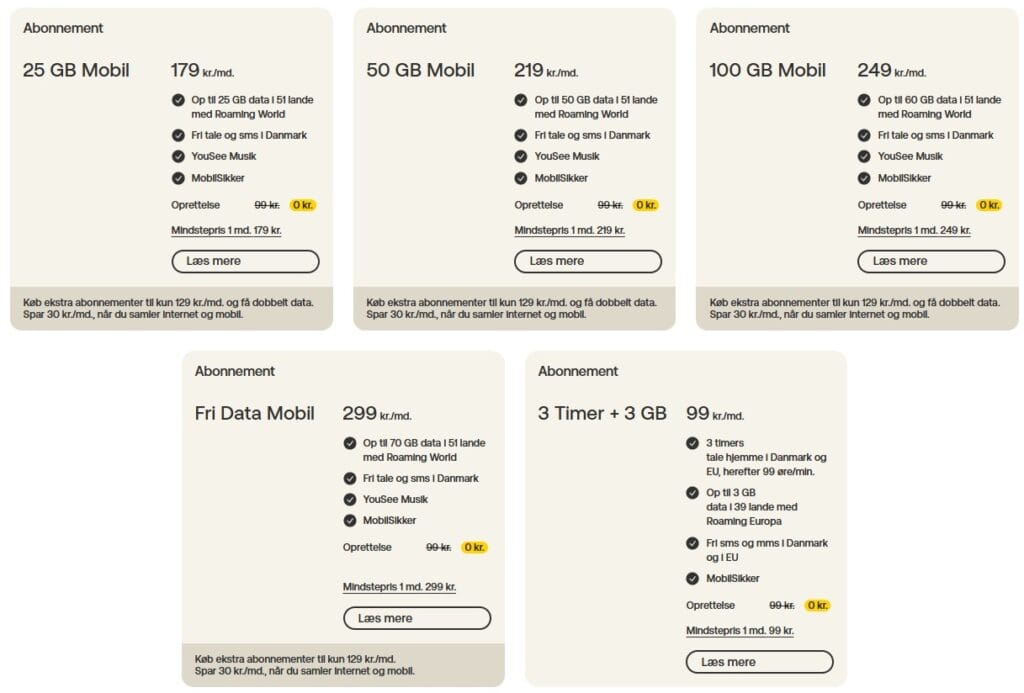The image size is (1024, 693).
Task: Click the Roaming World checkmark icon on 100 GB Mobil
Action: click(864, 100)
